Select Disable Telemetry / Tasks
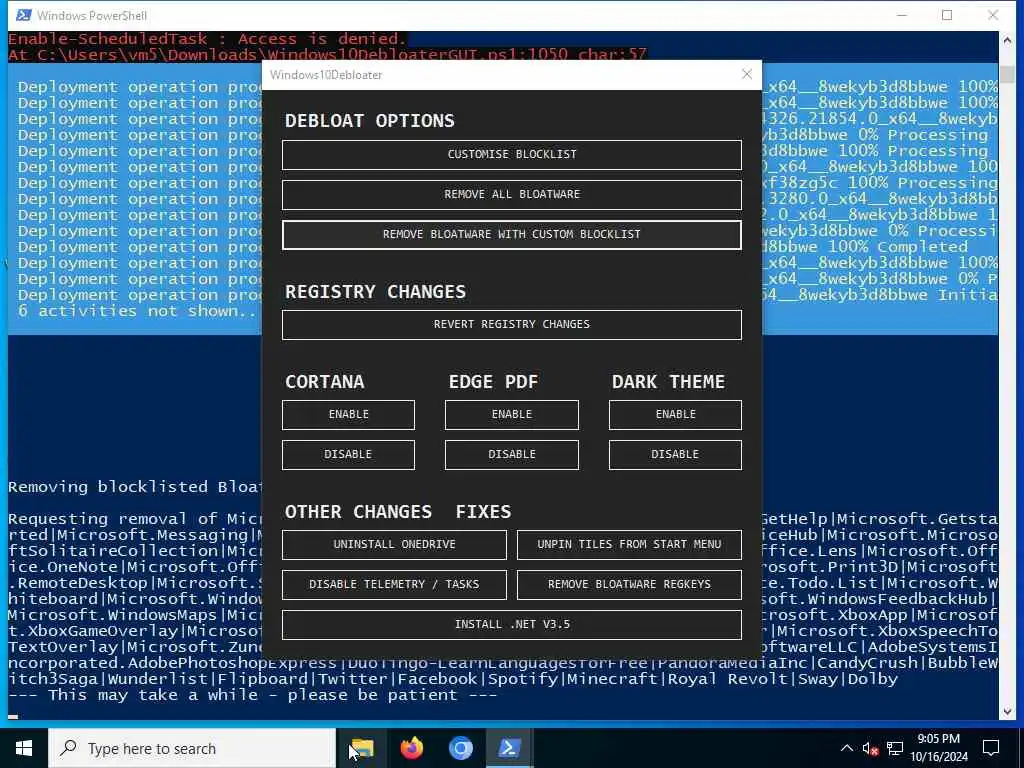Image resolution: width=1024 pixels, height=768 pixels. pyautogui.click(x=394, y=584)
